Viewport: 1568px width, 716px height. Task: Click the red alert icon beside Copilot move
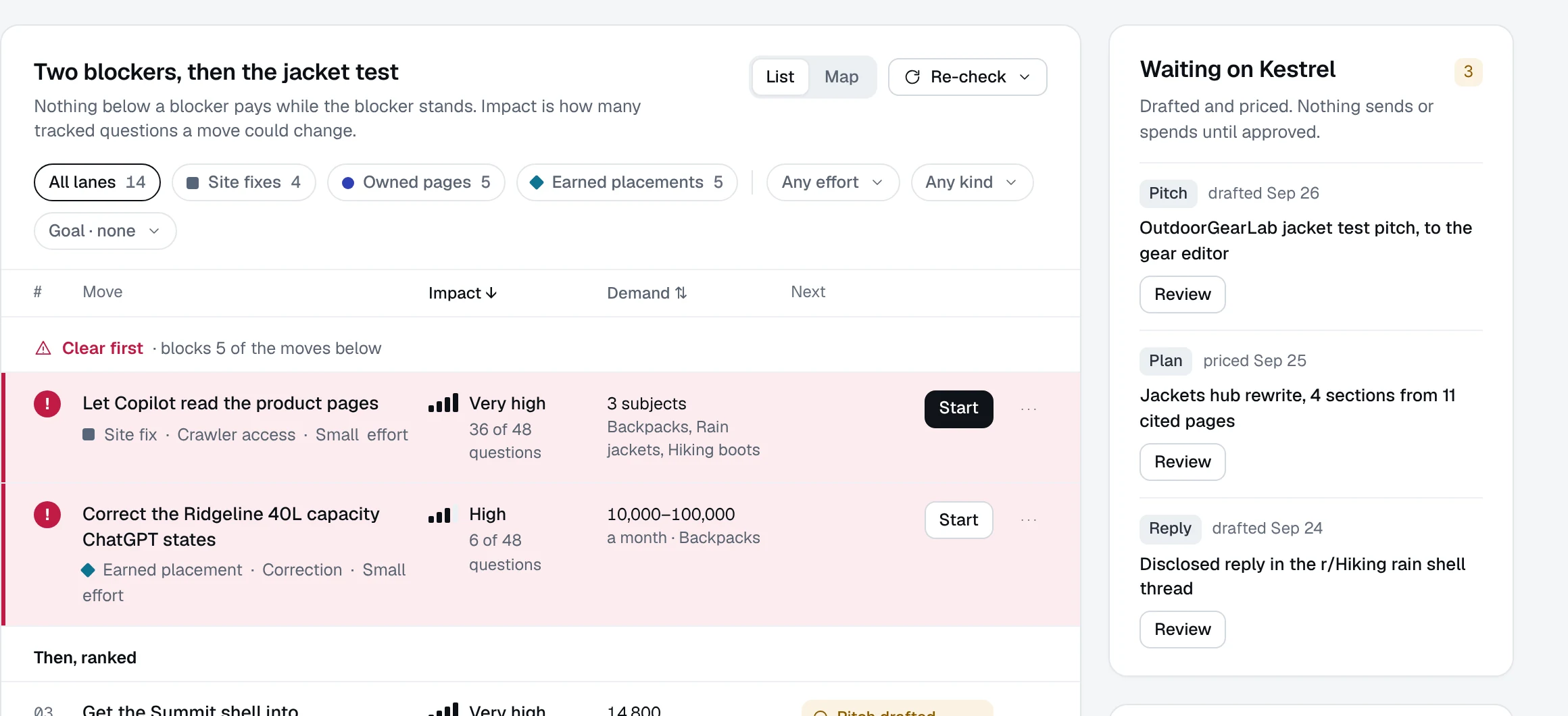click(x=47, y=404)
